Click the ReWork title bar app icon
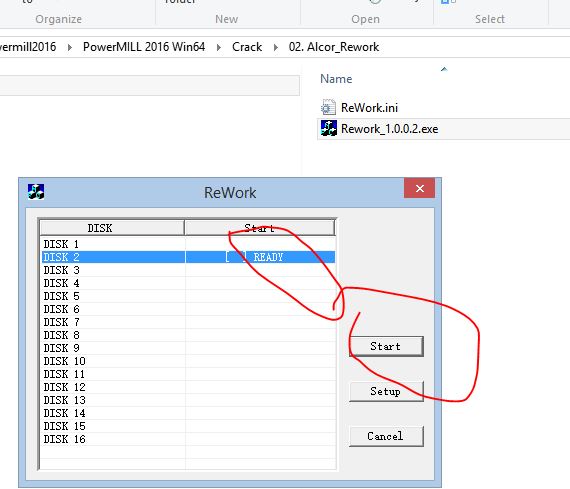Image resolution: width=570 pixels, height=489 pixels. pyautogui.click(x=36, y=192)
